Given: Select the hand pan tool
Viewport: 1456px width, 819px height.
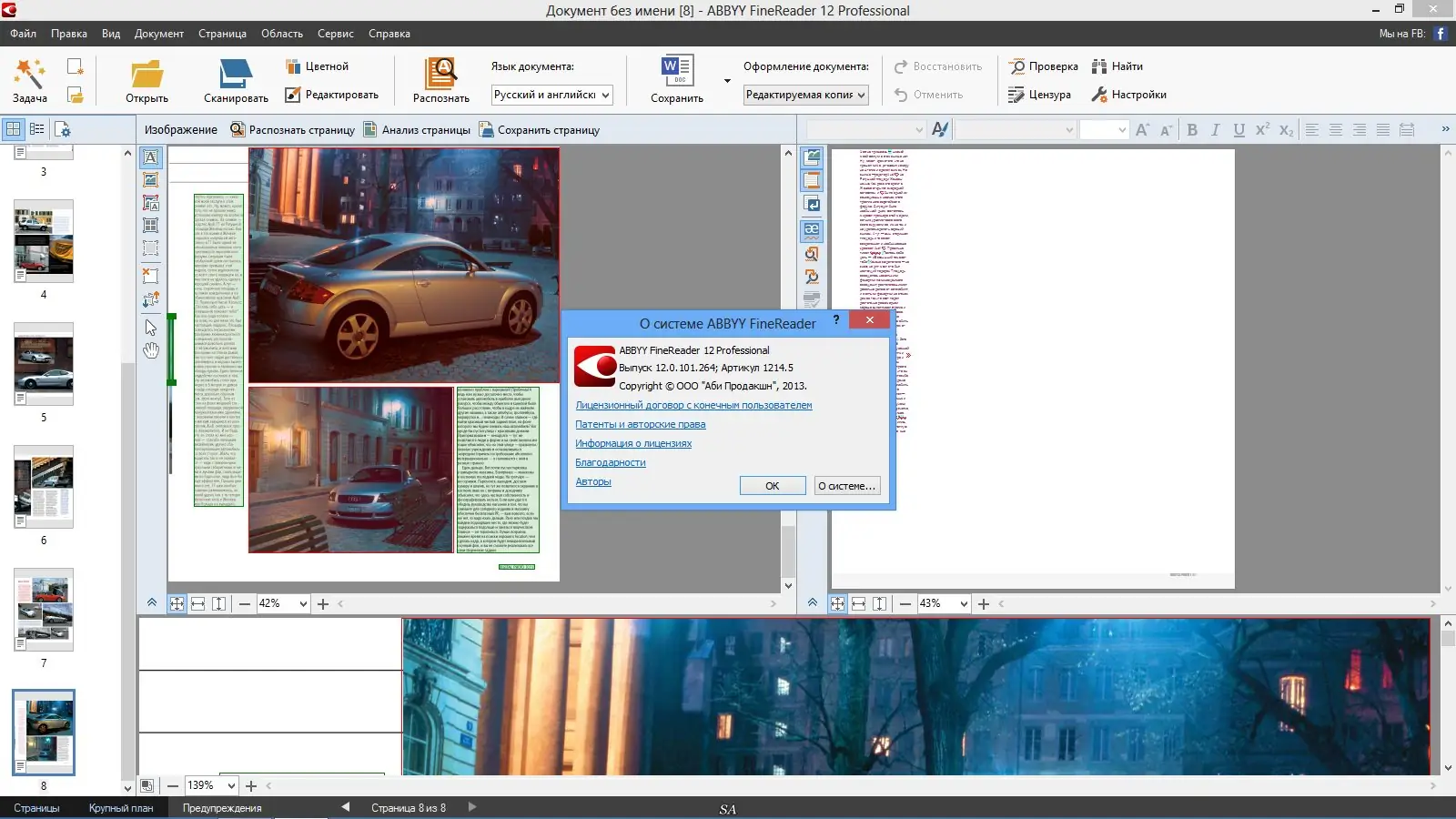Looking at the screenshot, I should click(151, 350).
